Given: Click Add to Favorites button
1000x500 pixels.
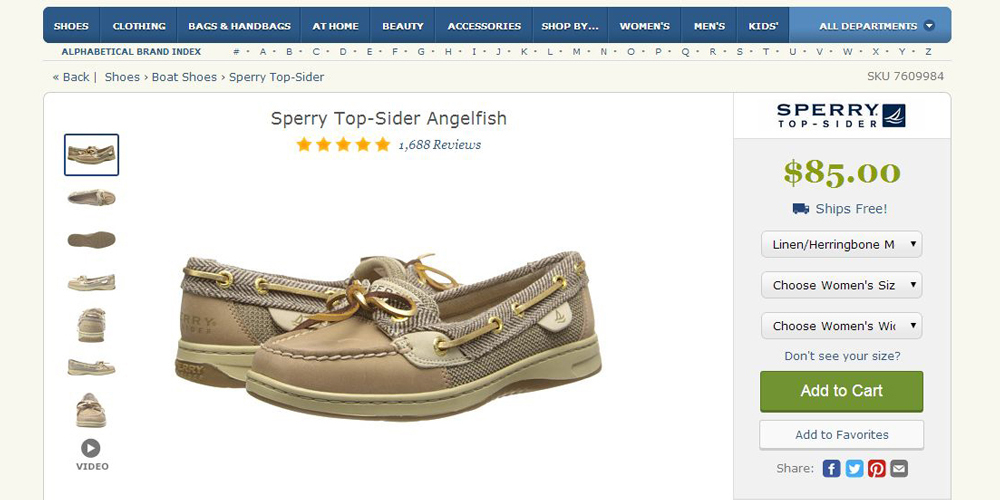Looking at the screenshot, I should click(x=841, y=435).
